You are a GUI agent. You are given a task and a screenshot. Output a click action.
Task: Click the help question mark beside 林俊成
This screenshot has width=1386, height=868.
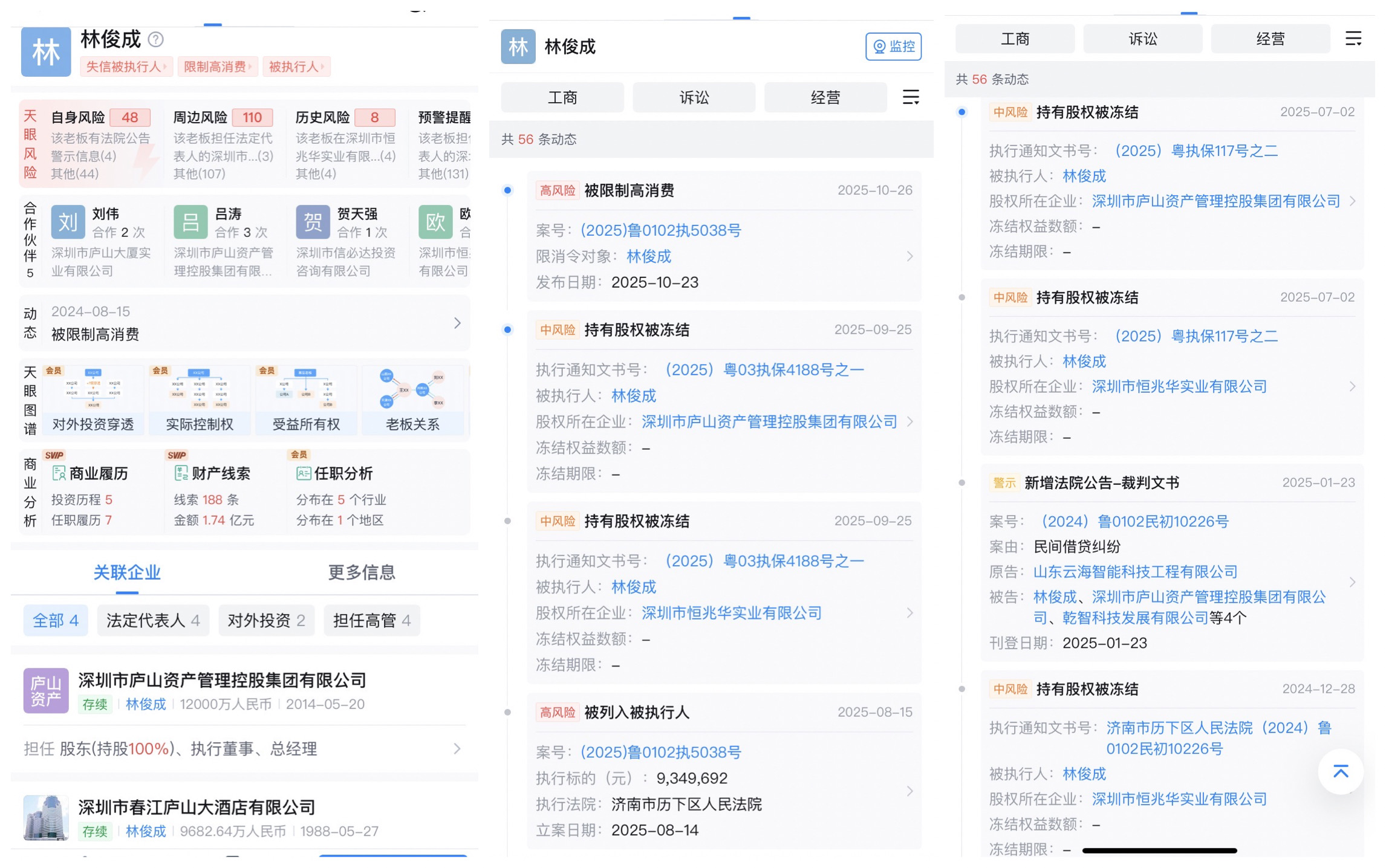(x=156, y=40)
